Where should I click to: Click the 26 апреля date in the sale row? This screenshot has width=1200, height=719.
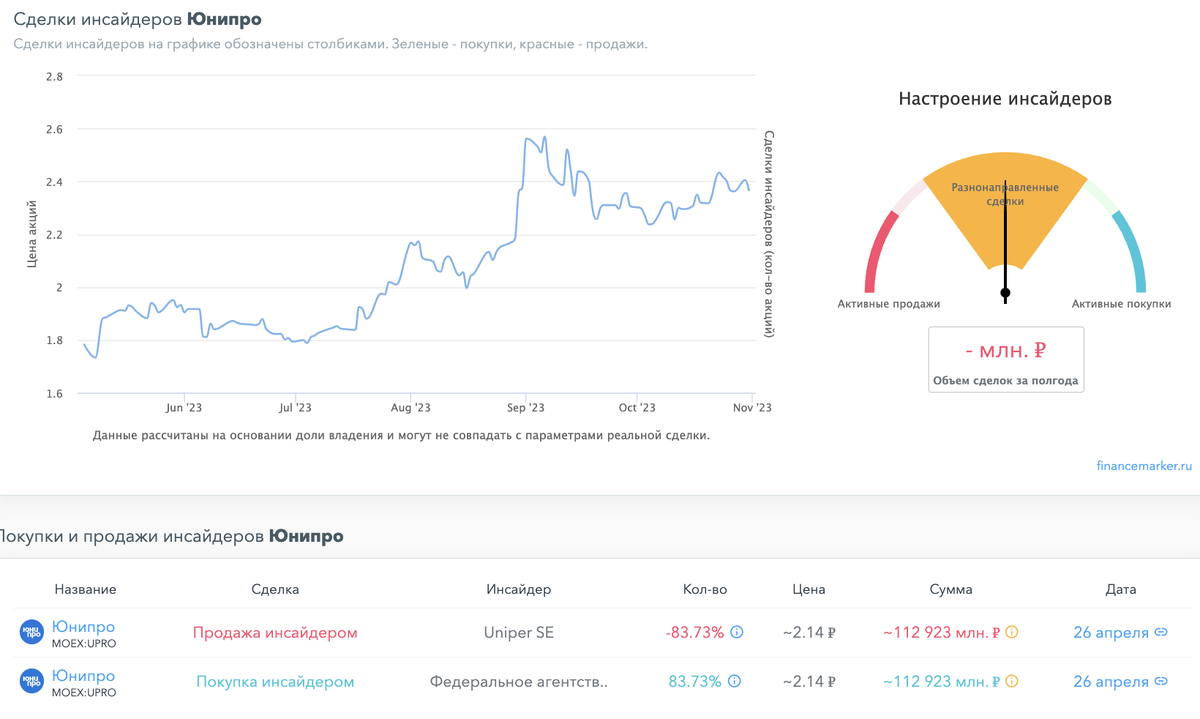[1110, 632]
